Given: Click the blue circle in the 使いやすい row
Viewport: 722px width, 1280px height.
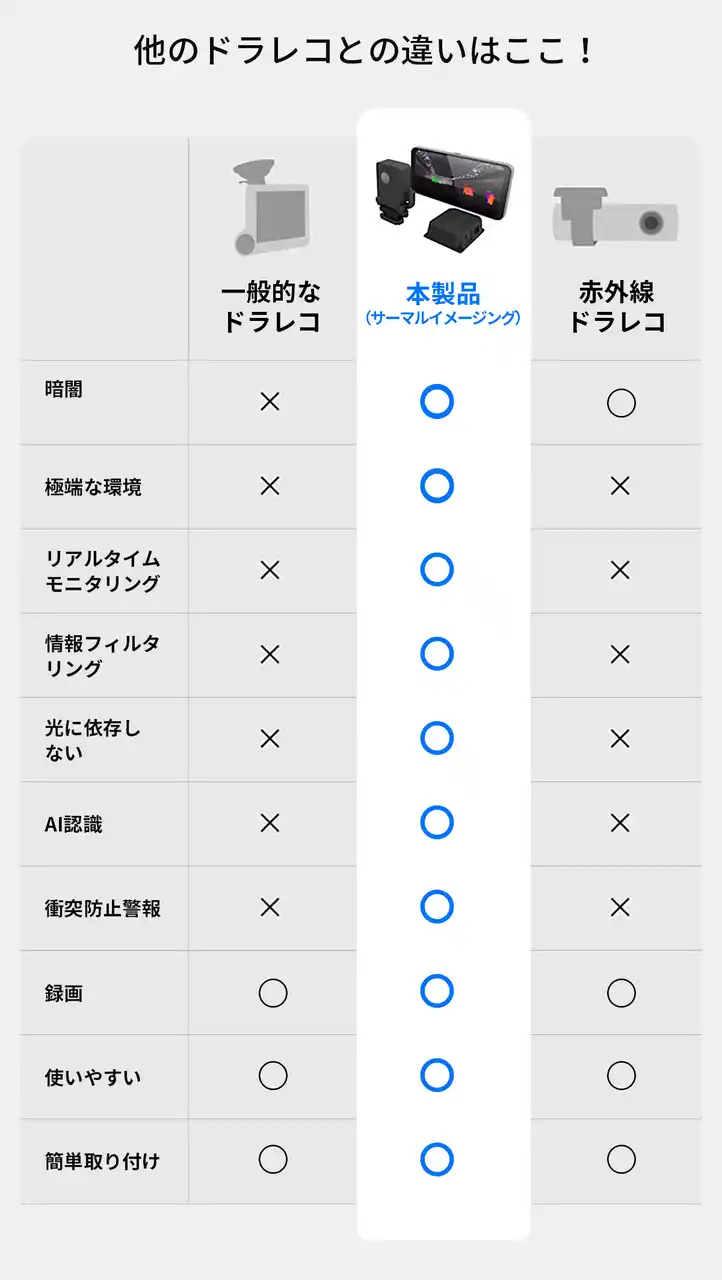Looking at the screenshot, I should [x=437, y=1075].
